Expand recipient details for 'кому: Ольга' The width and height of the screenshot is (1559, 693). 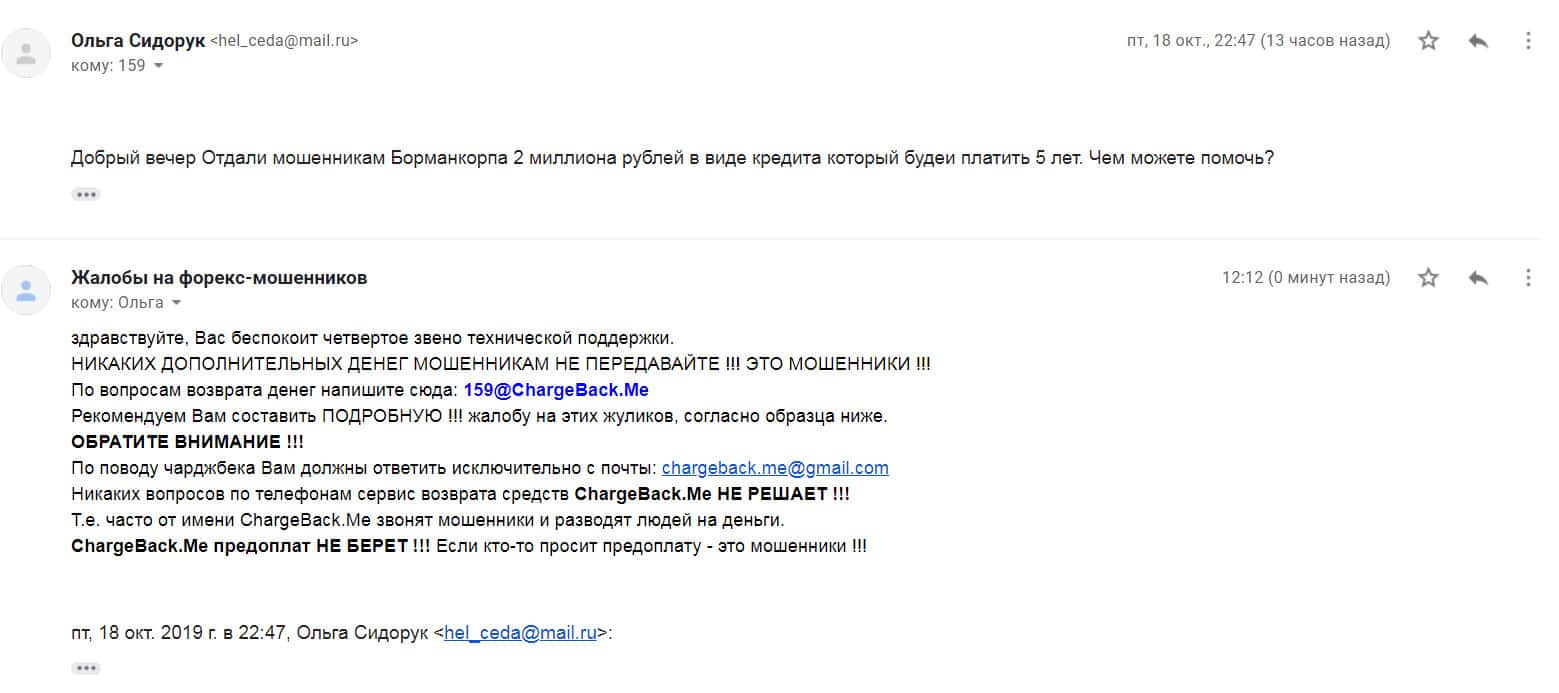tap(177, 302)
